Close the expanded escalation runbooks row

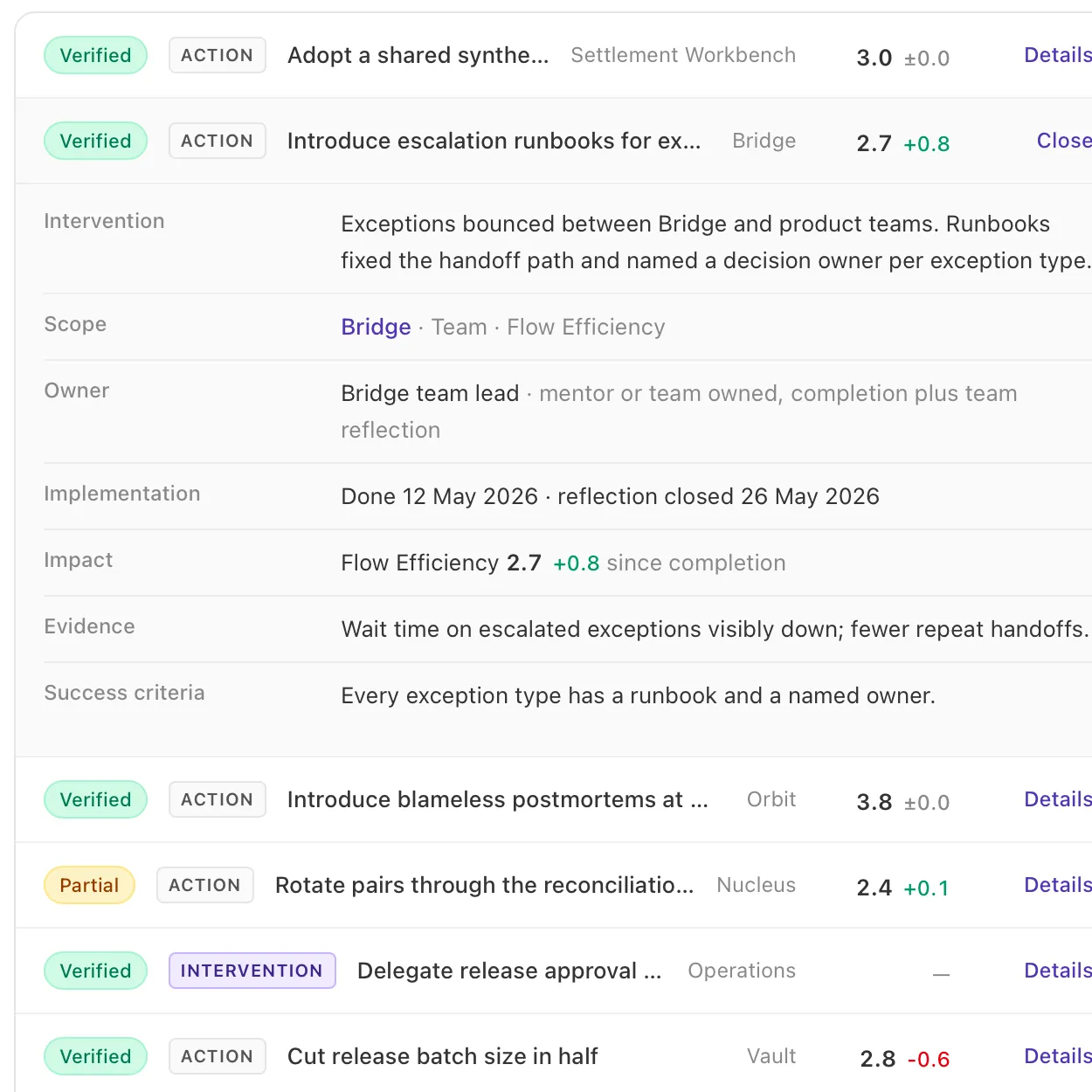click(x=1064, y=141)
